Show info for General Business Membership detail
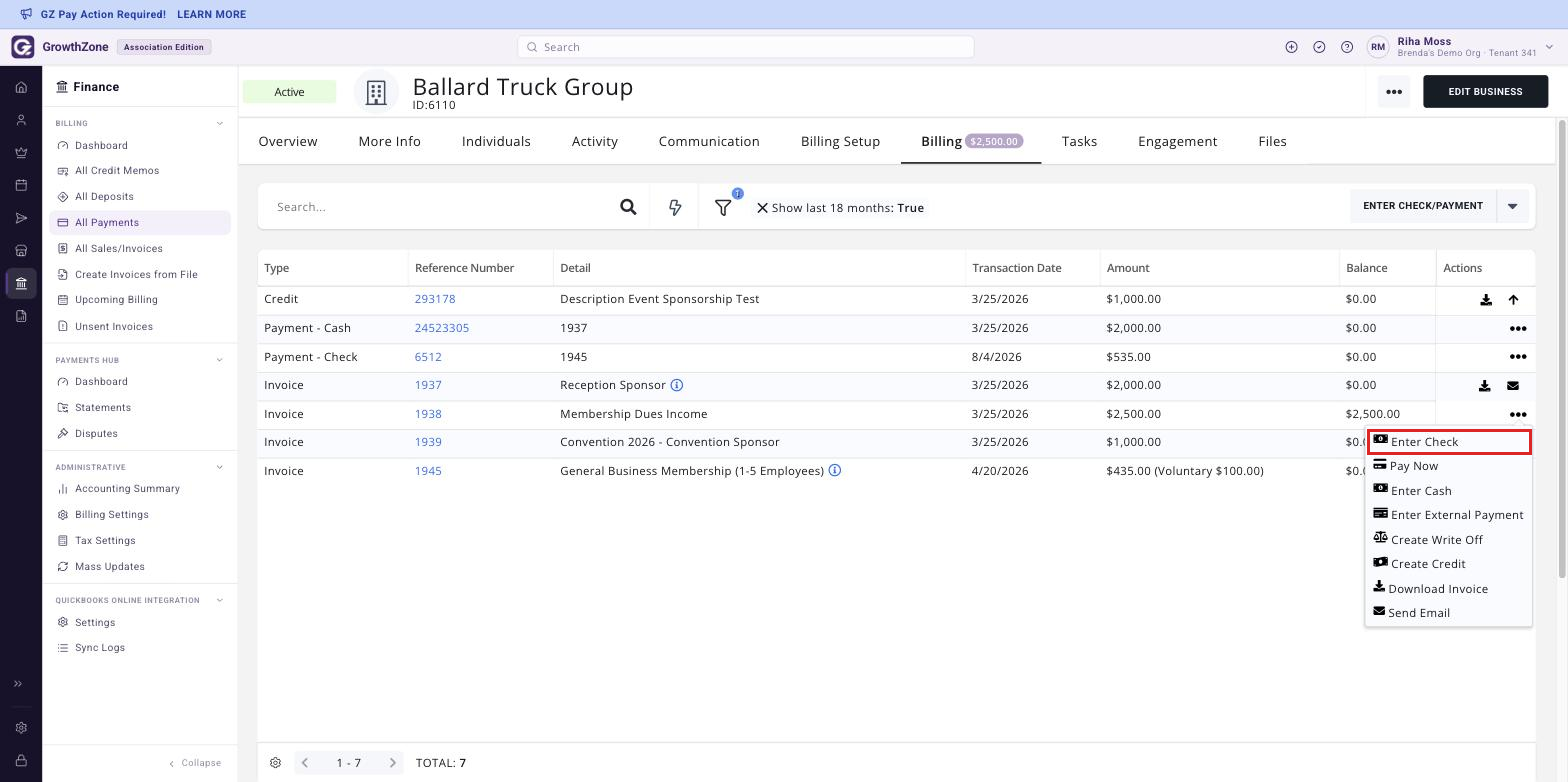The image size is (1568, 782). pyautogui.click(x=835, y=470)
